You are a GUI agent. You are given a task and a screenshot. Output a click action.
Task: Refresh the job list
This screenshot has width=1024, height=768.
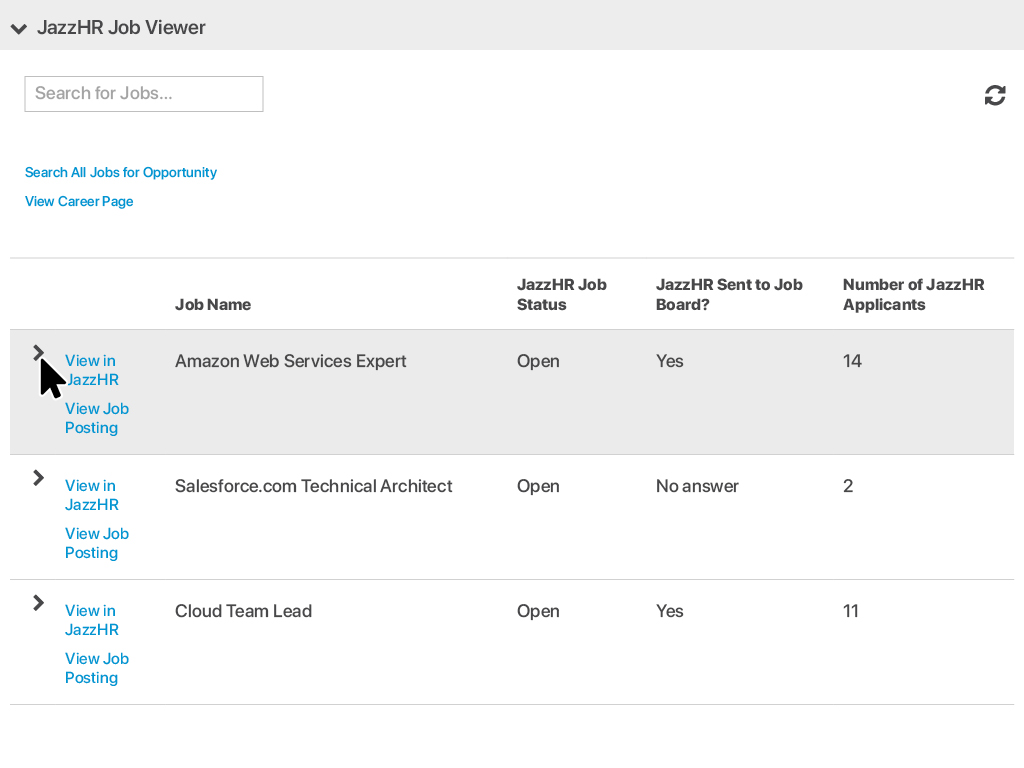coord(994,95)
